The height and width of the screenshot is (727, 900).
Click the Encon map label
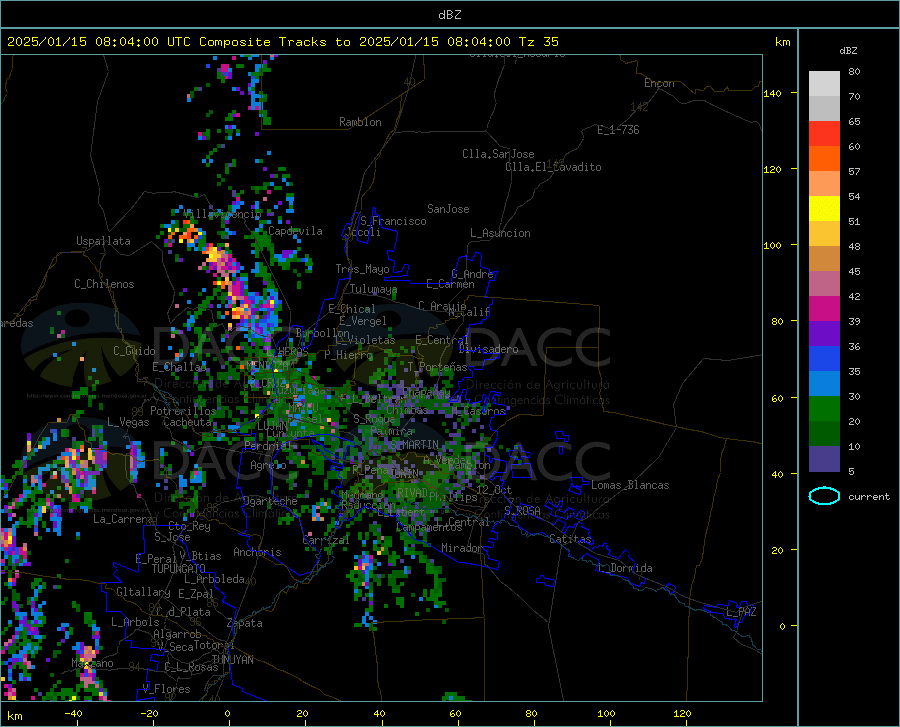click(x=660, y=83)
